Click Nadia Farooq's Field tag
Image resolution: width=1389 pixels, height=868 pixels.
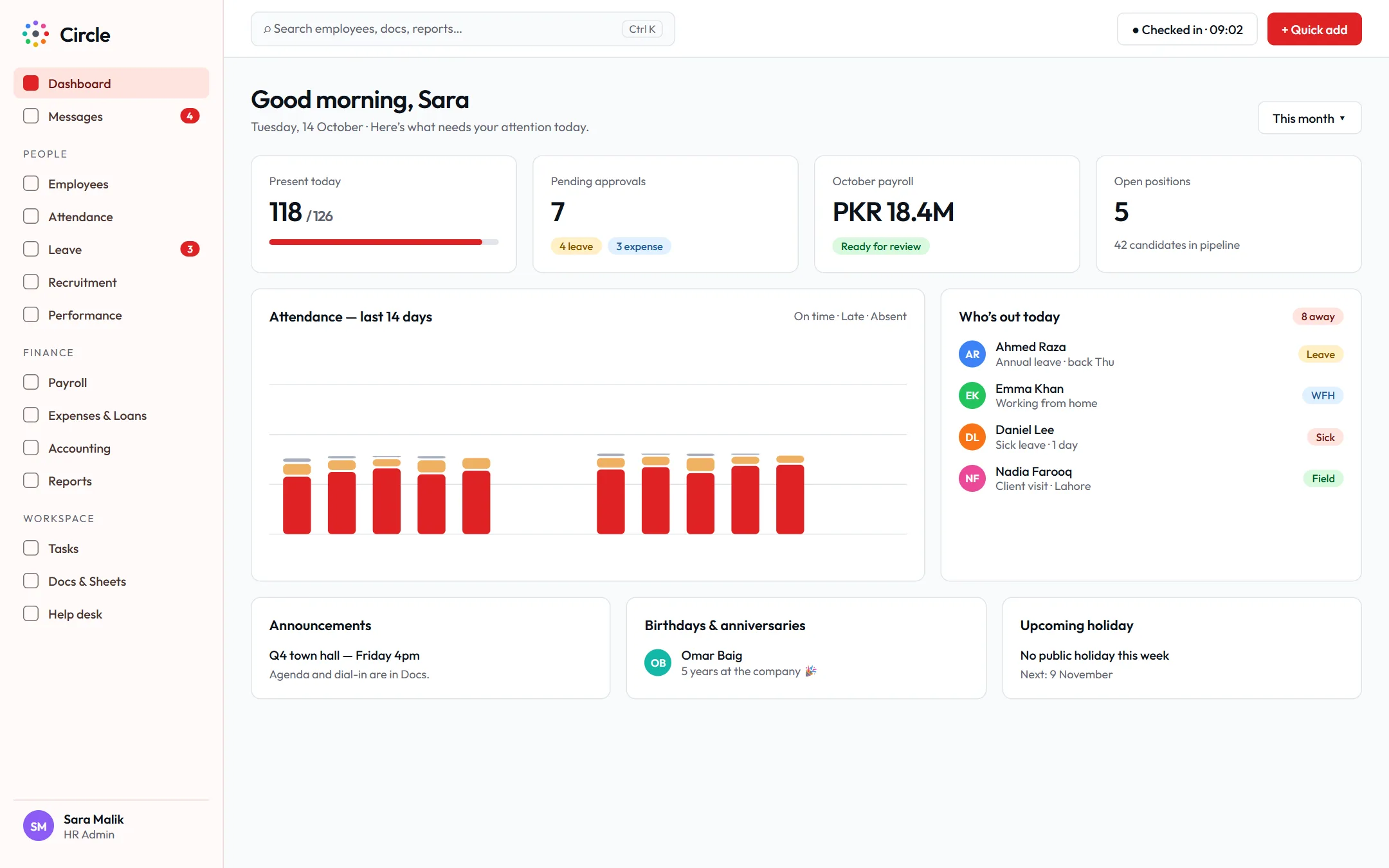[x=1323, y=478]
